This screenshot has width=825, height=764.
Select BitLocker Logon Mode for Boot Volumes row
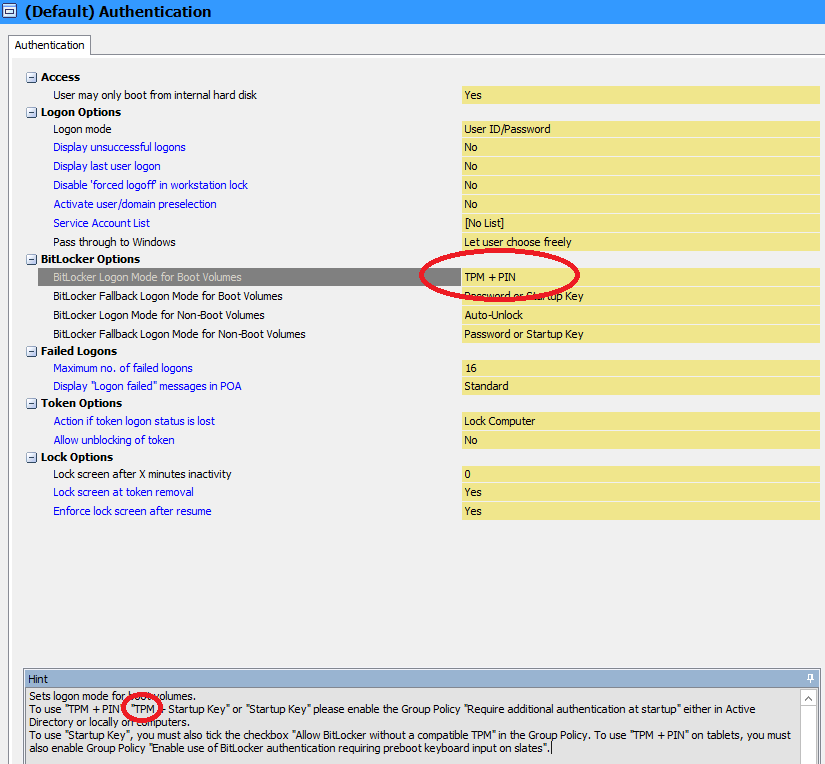249,277
